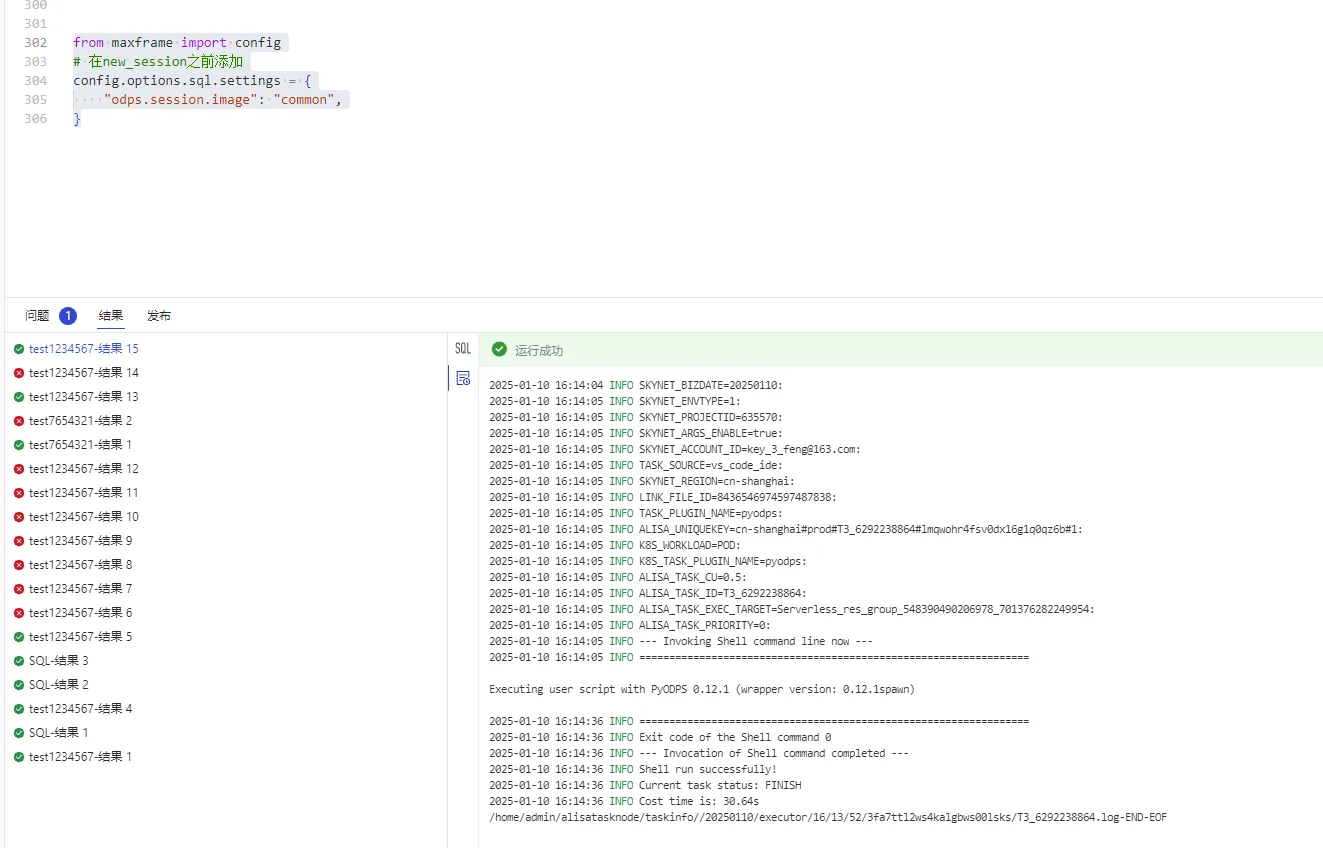
Task: Click the log file path ending in log-END-EOF
Action: coord(828,817)
